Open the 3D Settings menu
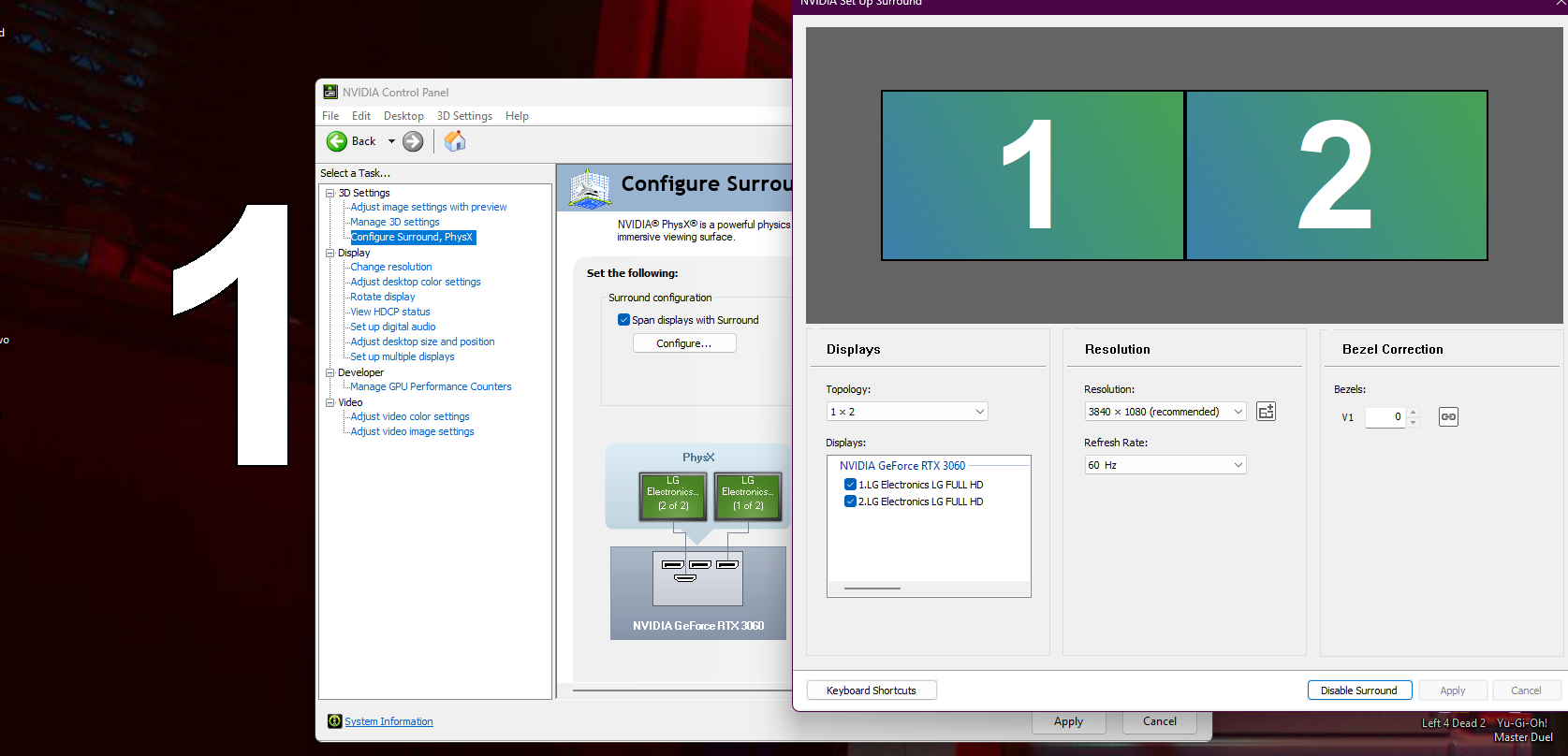 pos(464,116)
